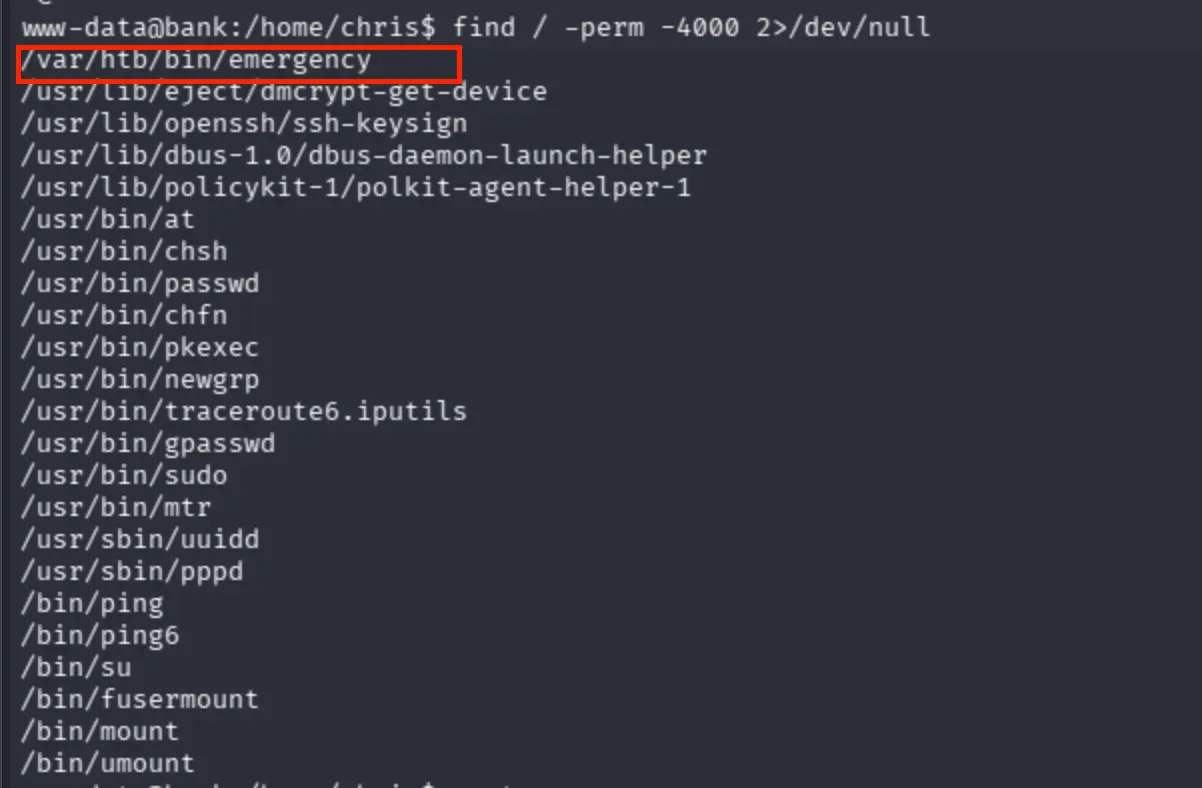The width and height of the screenshot is (1202, 788).
Task: Click the /usr/sbin/pppd entry
Action: tap(132, 571)
